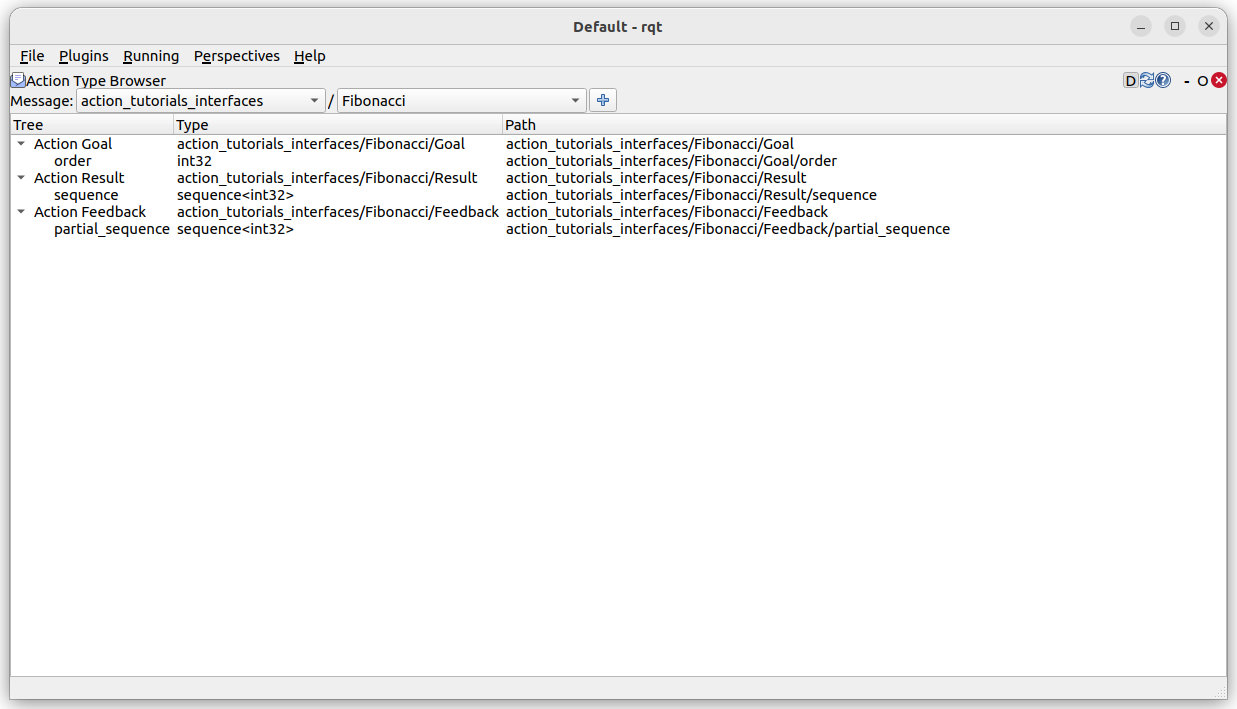Click the Path column header
1237x709 pixels.
tap(864, 125)
